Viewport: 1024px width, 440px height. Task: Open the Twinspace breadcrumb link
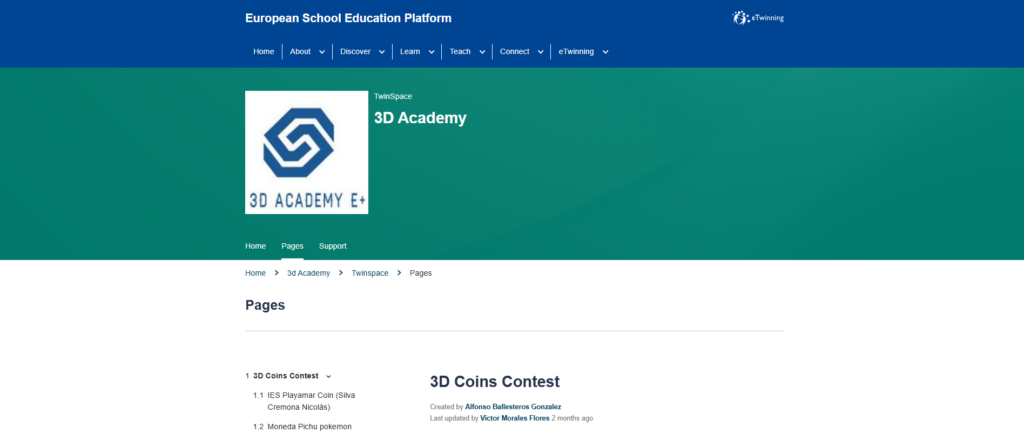click(369, 273)
